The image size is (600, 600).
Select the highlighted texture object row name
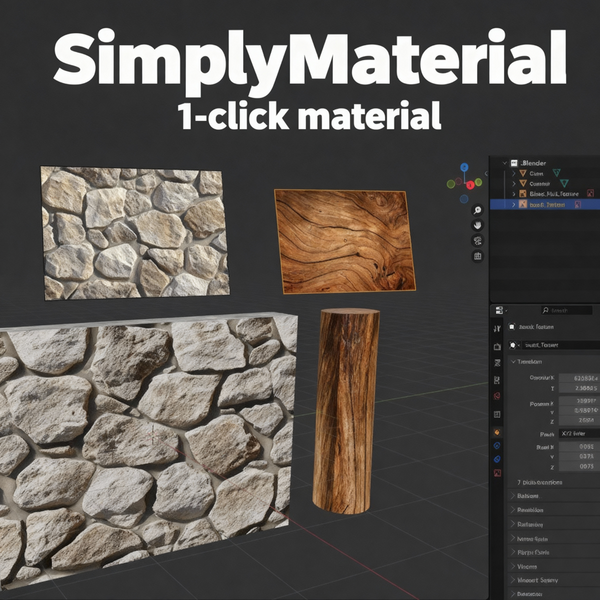547,205
